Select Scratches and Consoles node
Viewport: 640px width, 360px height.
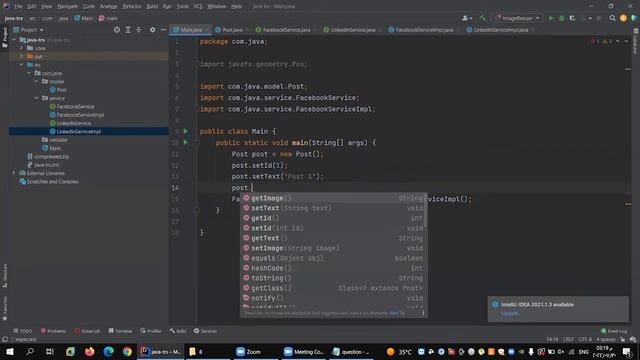pos(49,182)
